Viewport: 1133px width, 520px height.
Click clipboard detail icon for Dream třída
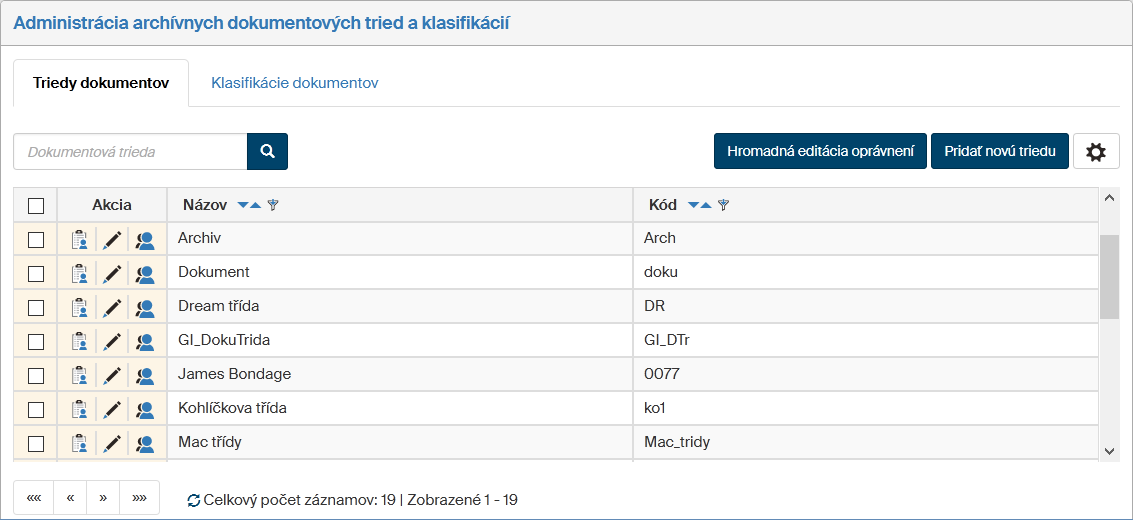pos(79,308)
